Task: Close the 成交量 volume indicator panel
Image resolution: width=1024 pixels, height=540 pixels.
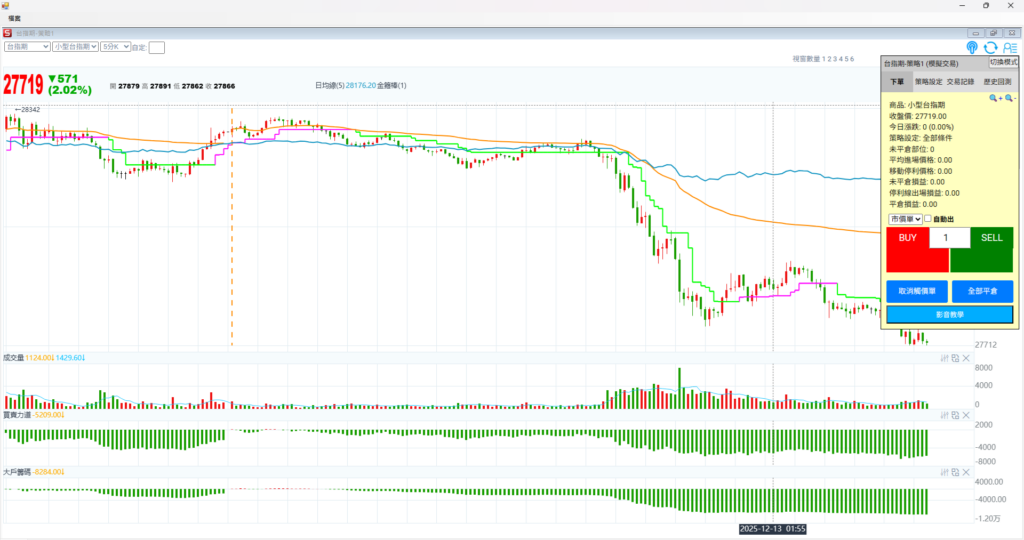Action: (x=966, y=357)
